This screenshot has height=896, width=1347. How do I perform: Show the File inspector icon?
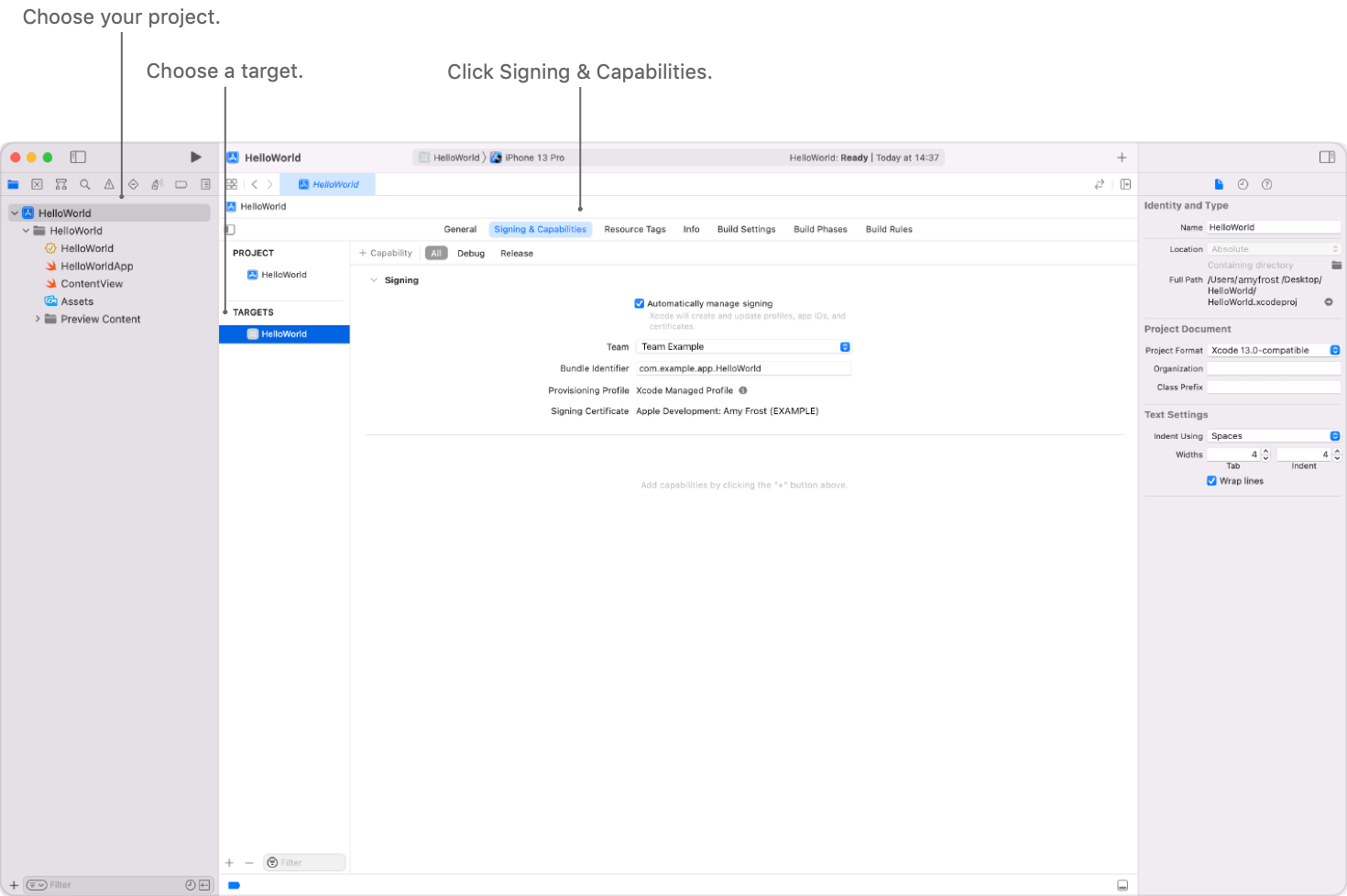1219,184
